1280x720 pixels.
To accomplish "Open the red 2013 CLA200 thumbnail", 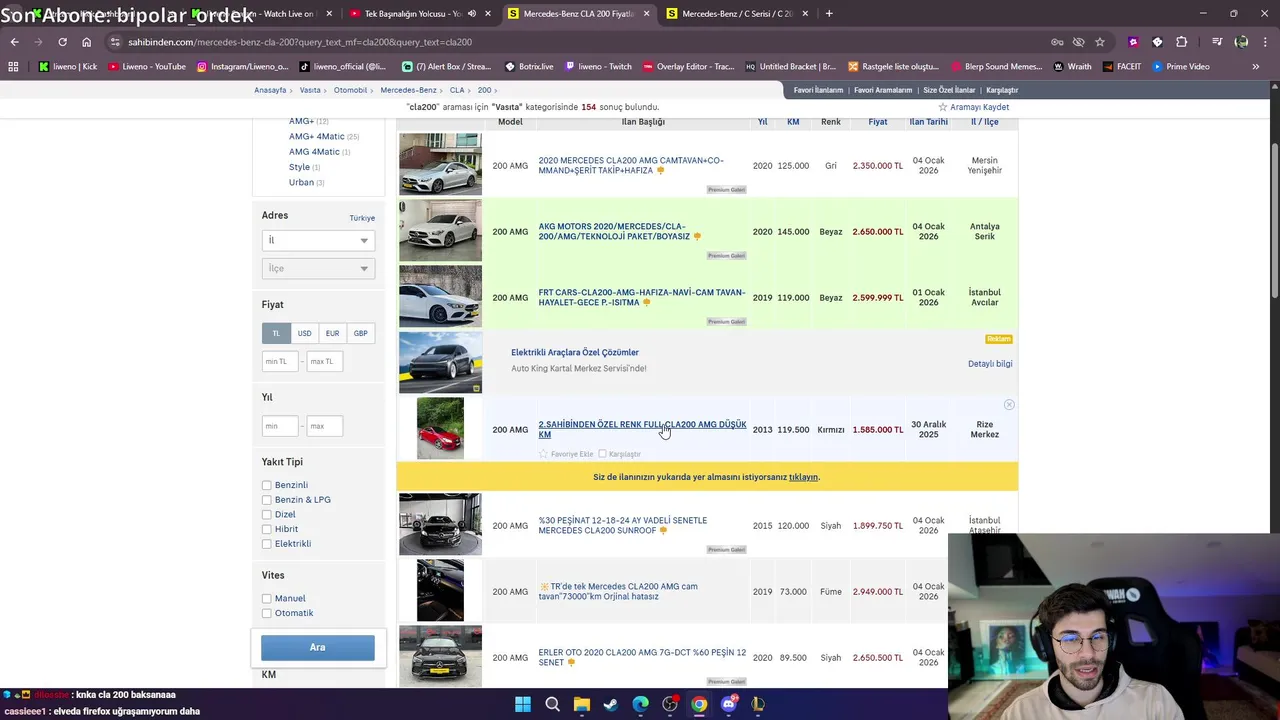I will pyautogui.click(x=440, y=428).
